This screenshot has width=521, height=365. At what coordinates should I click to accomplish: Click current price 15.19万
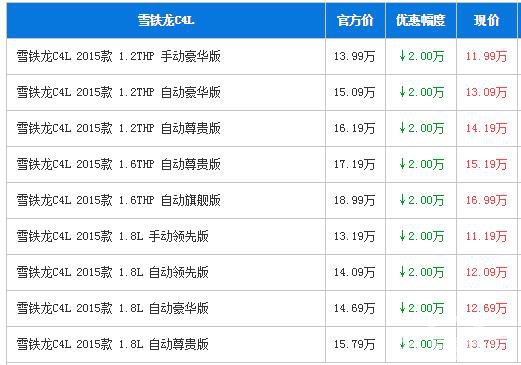(486, 164)
